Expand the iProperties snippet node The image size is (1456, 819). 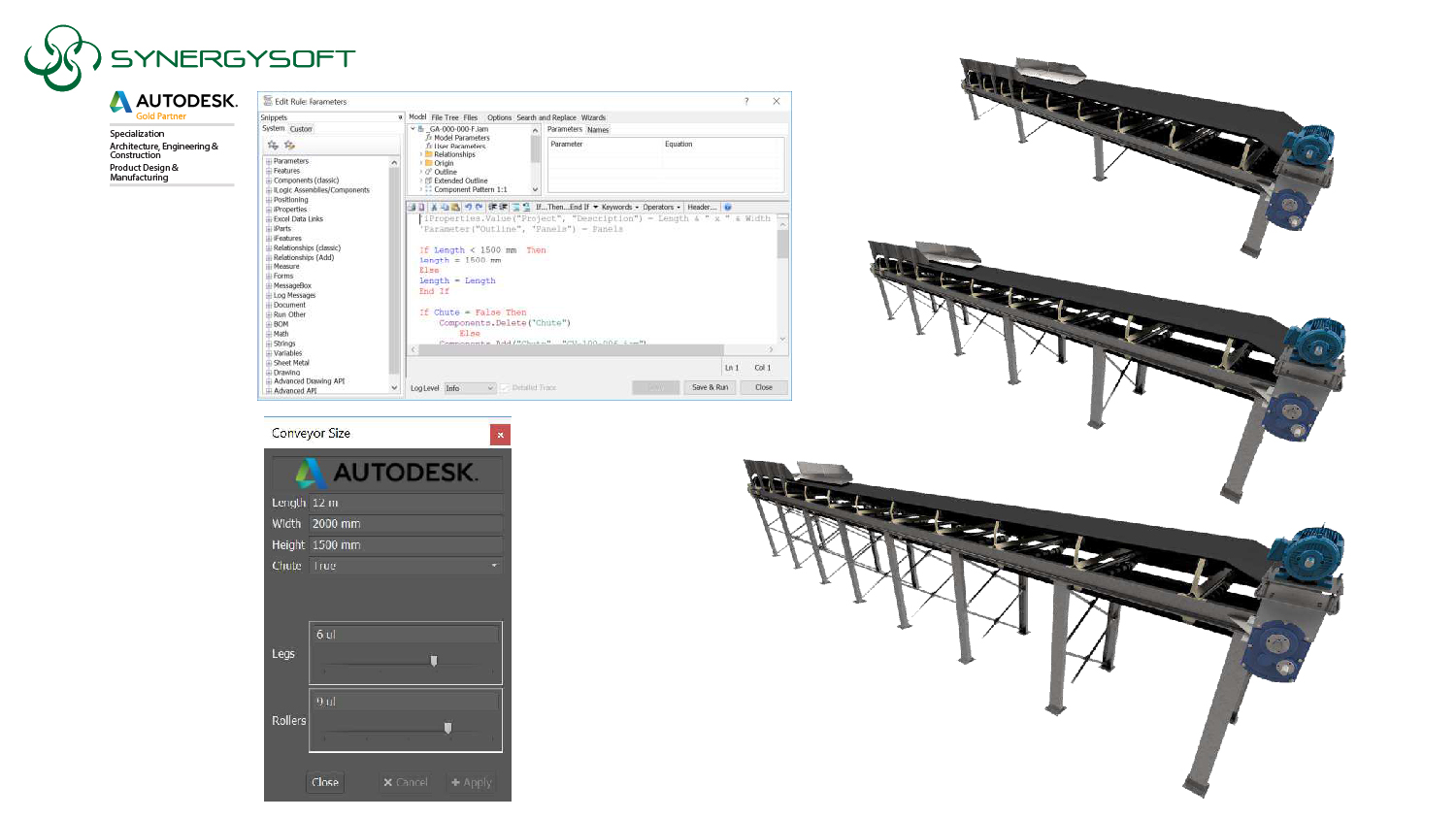(x=269, y=210)
